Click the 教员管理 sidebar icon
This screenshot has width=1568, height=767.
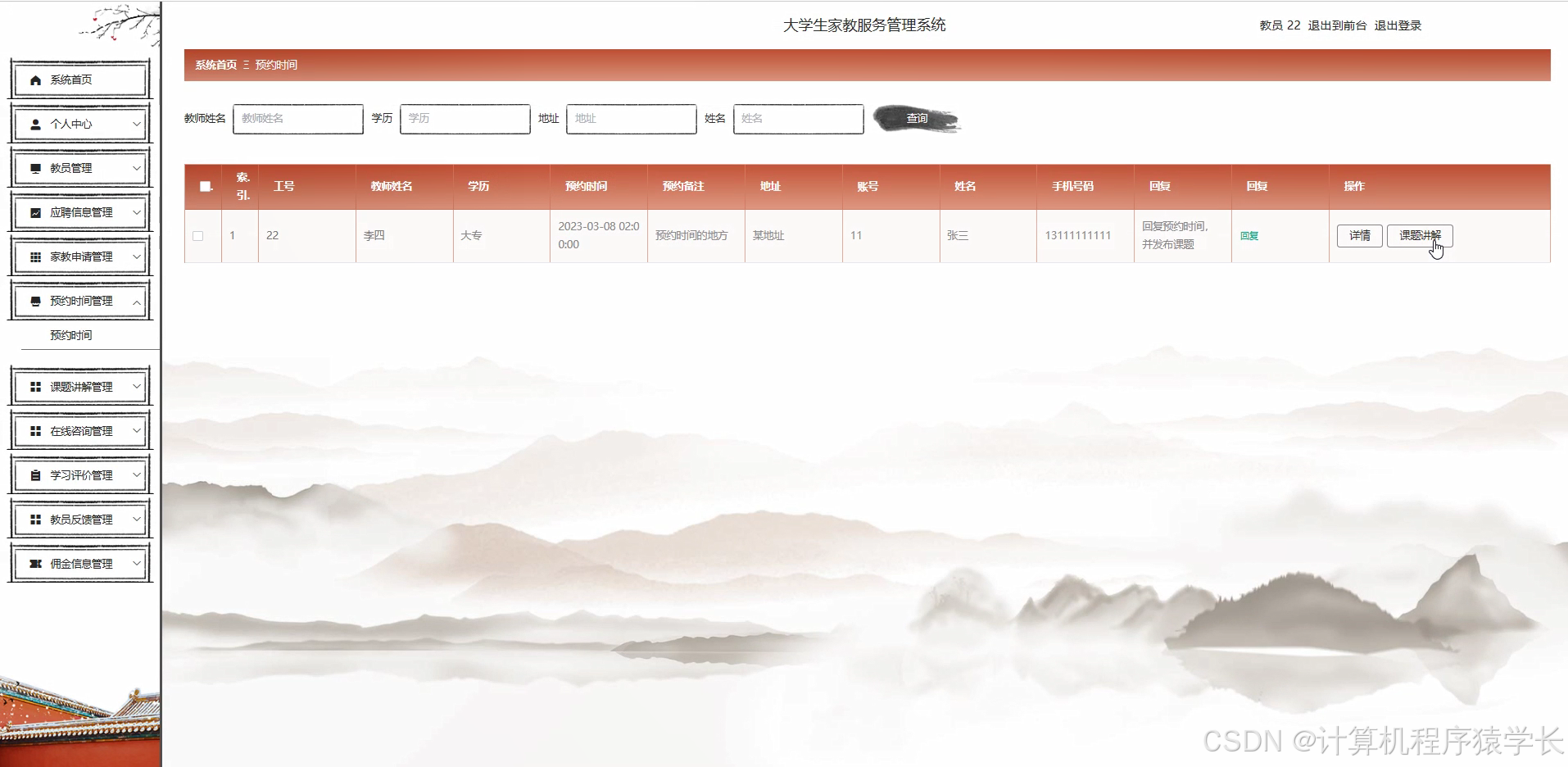pyautogui.click(x=34, y=168)
